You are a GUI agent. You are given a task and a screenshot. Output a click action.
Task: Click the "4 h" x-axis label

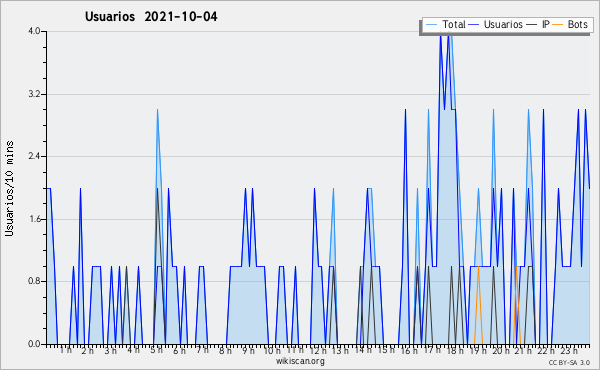134,350
